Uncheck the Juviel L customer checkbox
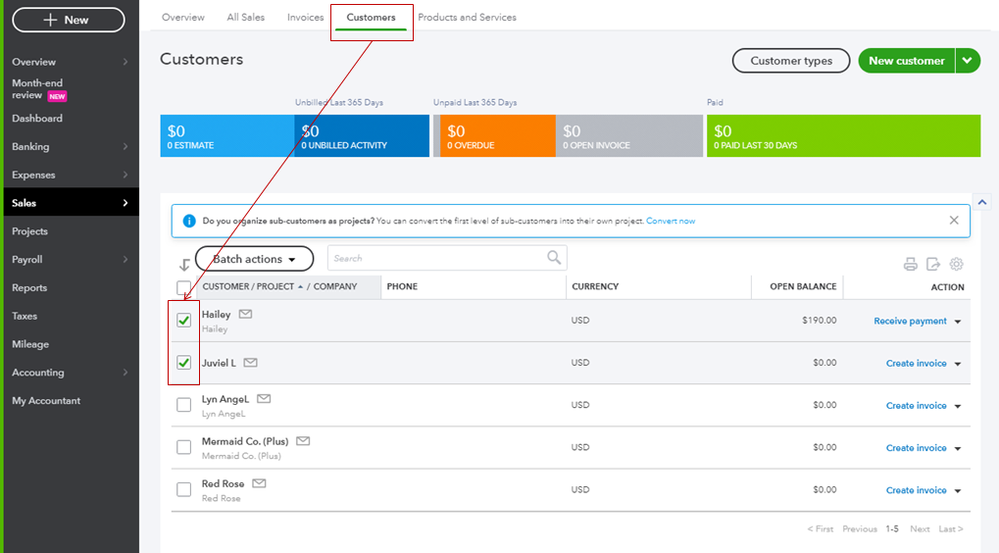Image resolution: width=999 pixels, height=553 pixels. coord(183,363)
